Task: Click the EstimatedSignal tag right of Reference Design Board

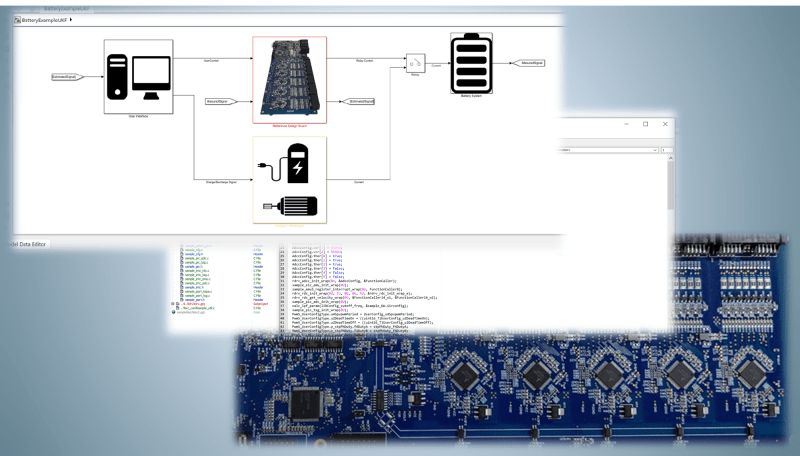Action: coord(361,101)
